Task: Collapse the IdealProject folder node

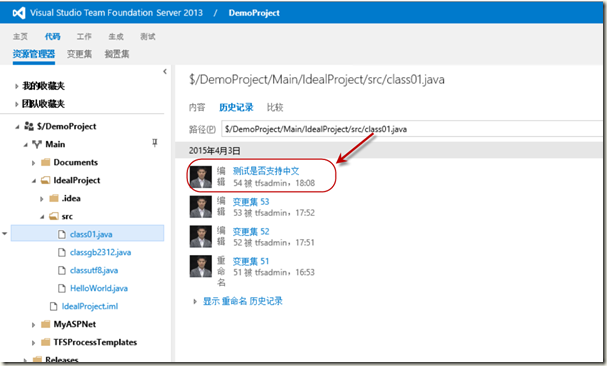Action: tap(34, 181)
